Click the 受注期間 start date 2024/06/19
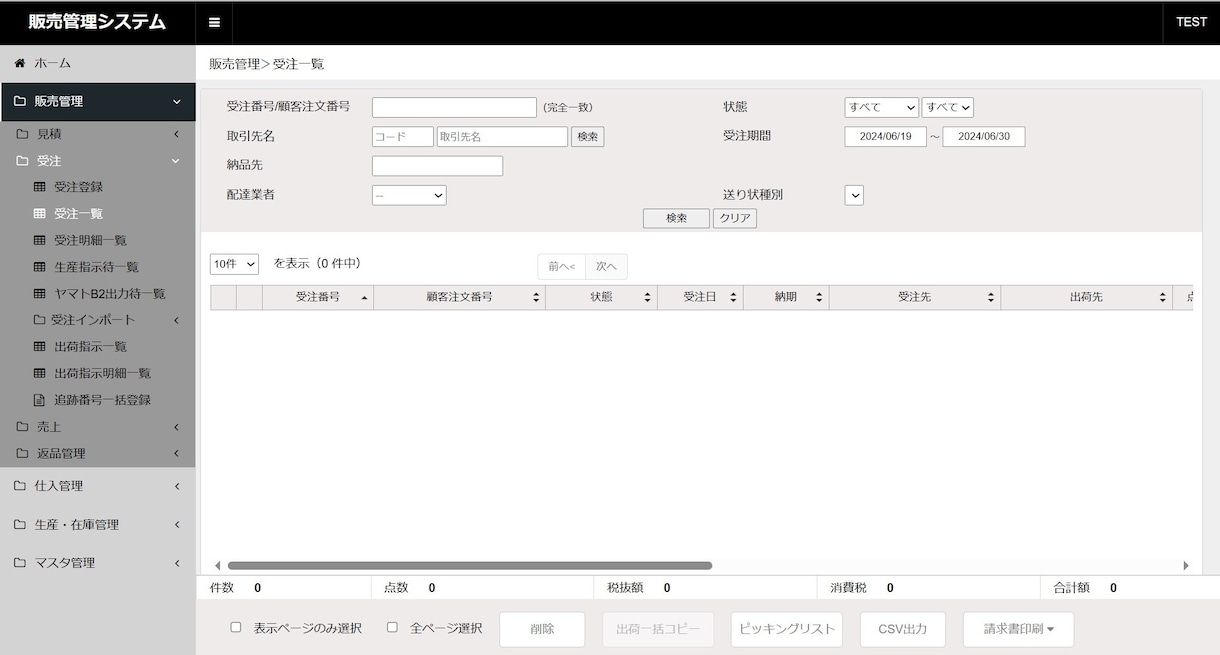The image size is (1220, 655). (x=885, y=137)
